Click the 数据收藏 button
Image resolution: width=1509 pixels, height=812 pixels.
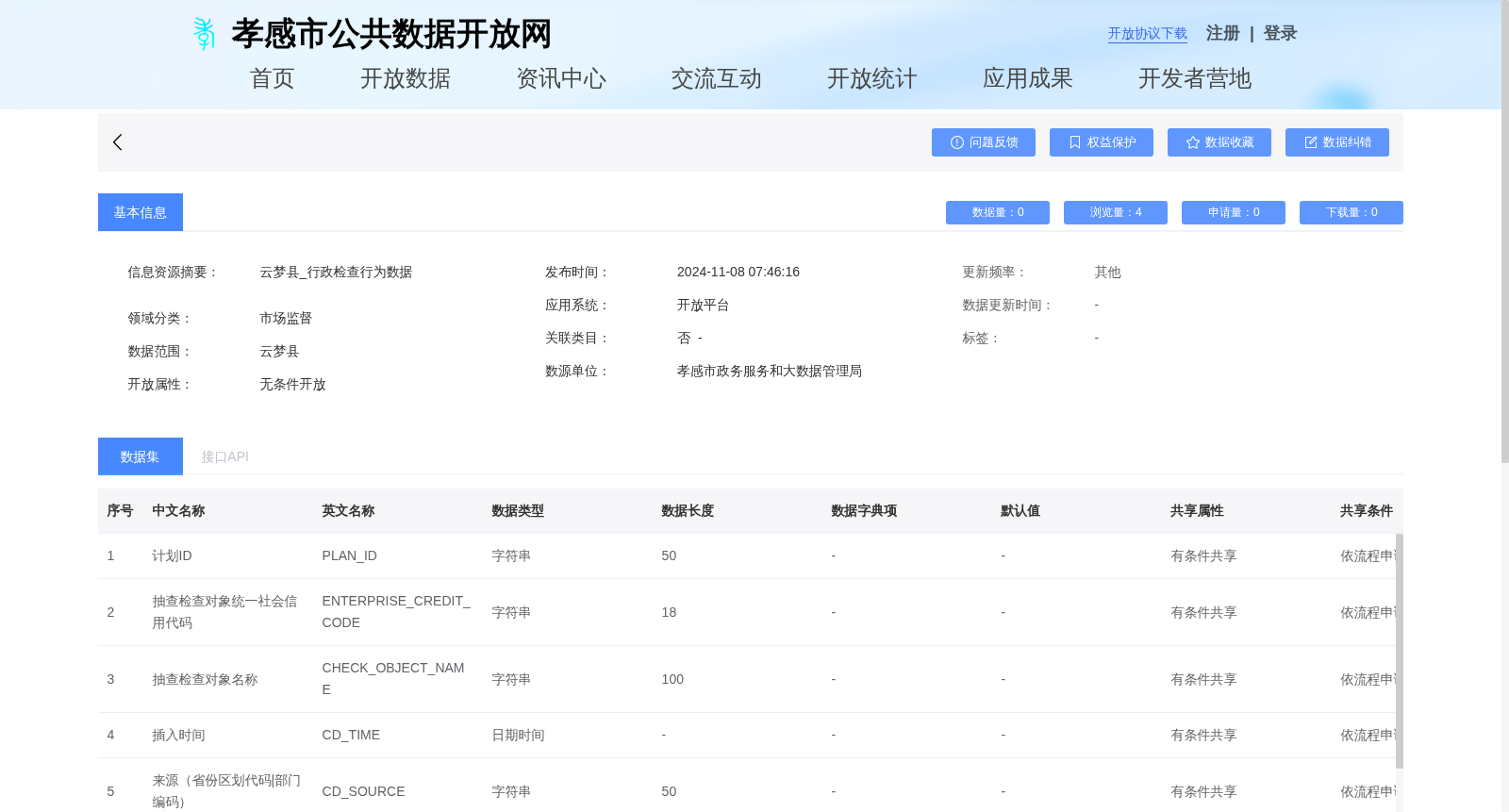click(x=1219, y=142)
